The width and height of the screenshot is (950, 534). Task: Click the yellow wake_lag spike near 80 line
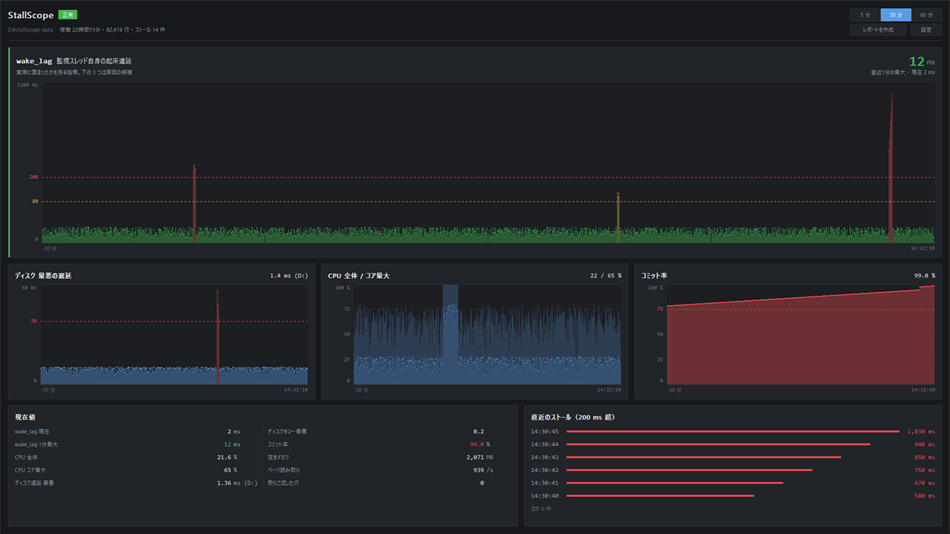point(618,217)
